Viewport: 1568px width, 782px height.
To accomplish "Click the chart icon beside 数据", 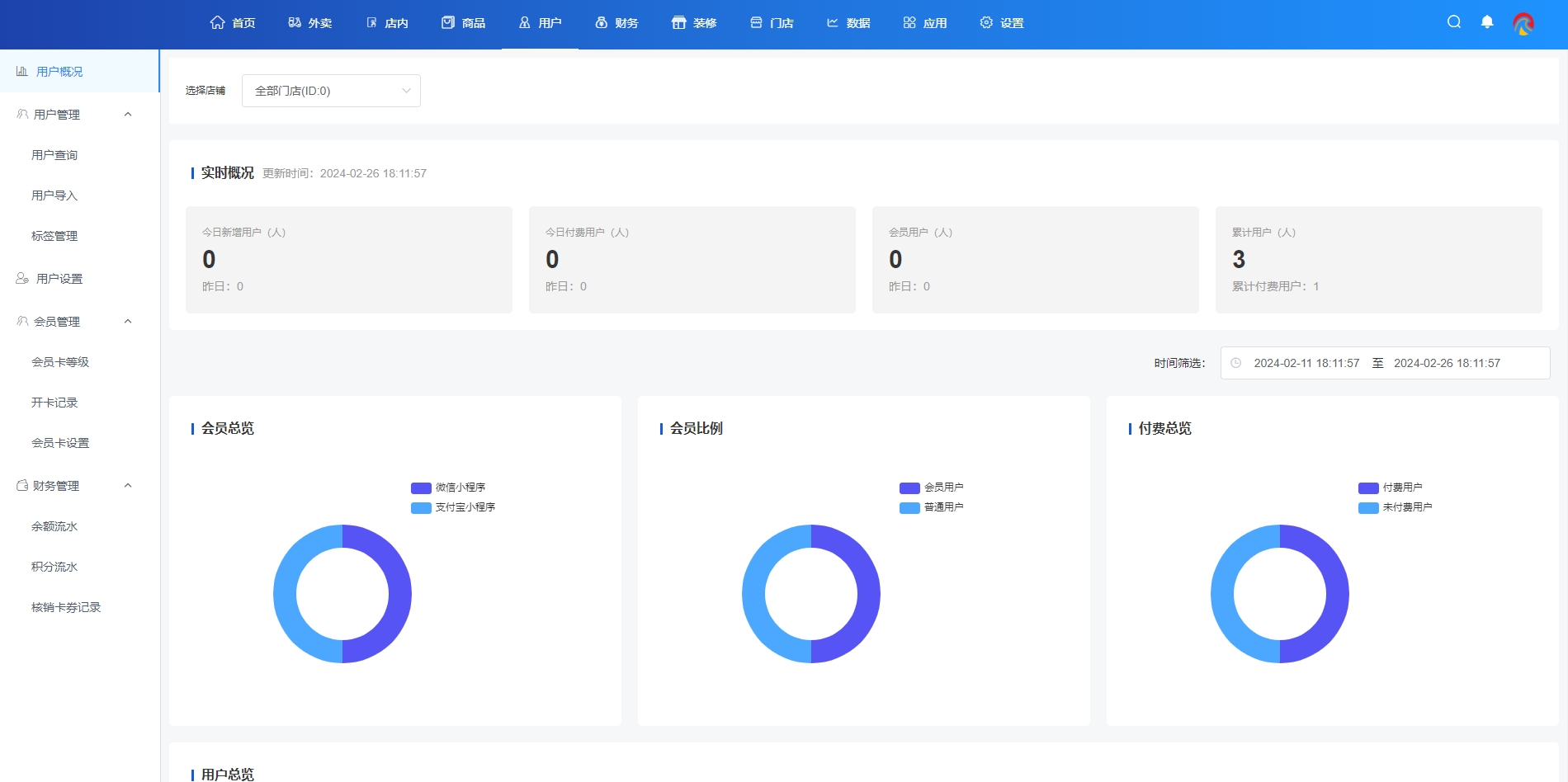I will (833, 22).
